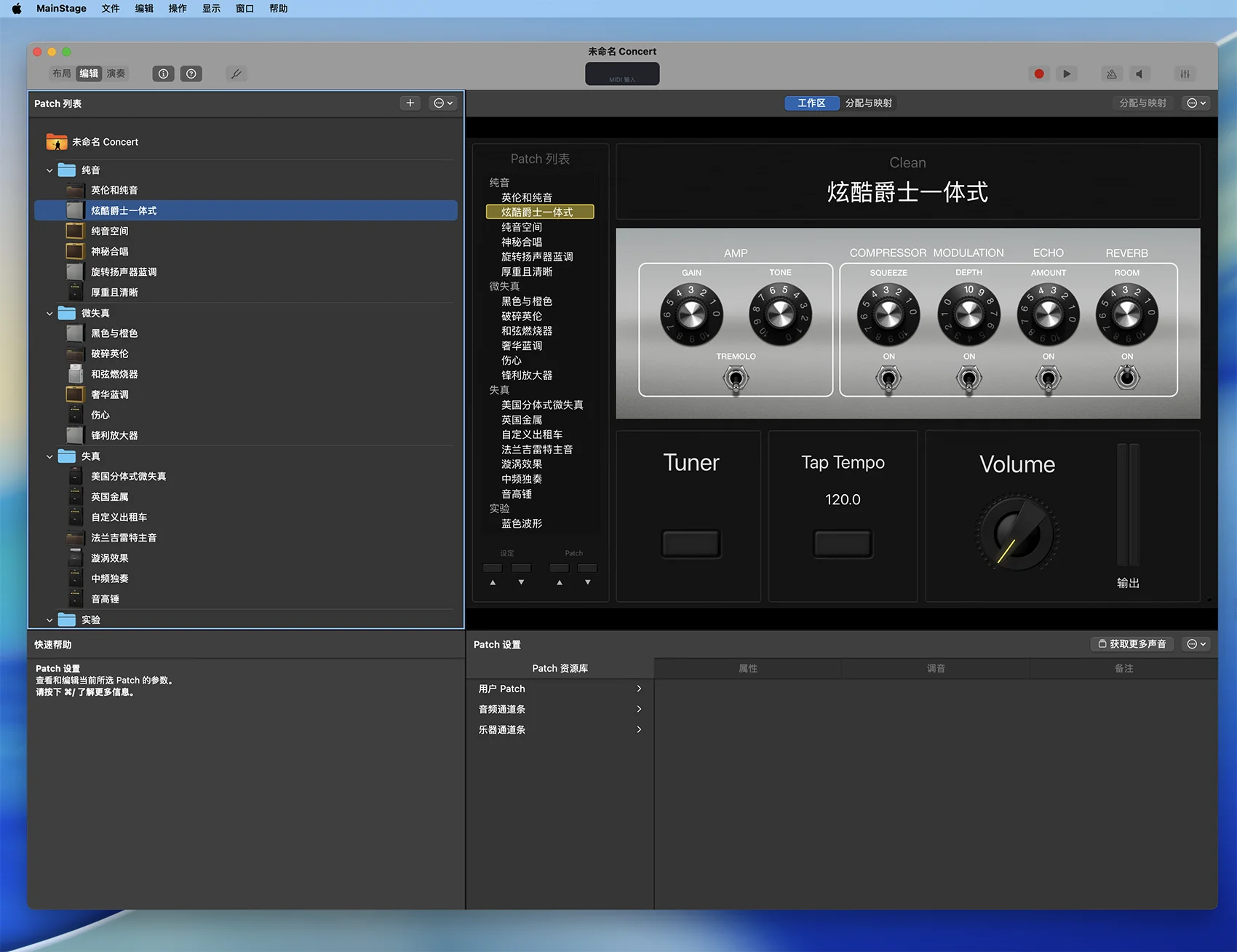Open the mixer sliders icon
Image resolution: width=1237 pixels, height=952 pixels.
coord(1185,74)
